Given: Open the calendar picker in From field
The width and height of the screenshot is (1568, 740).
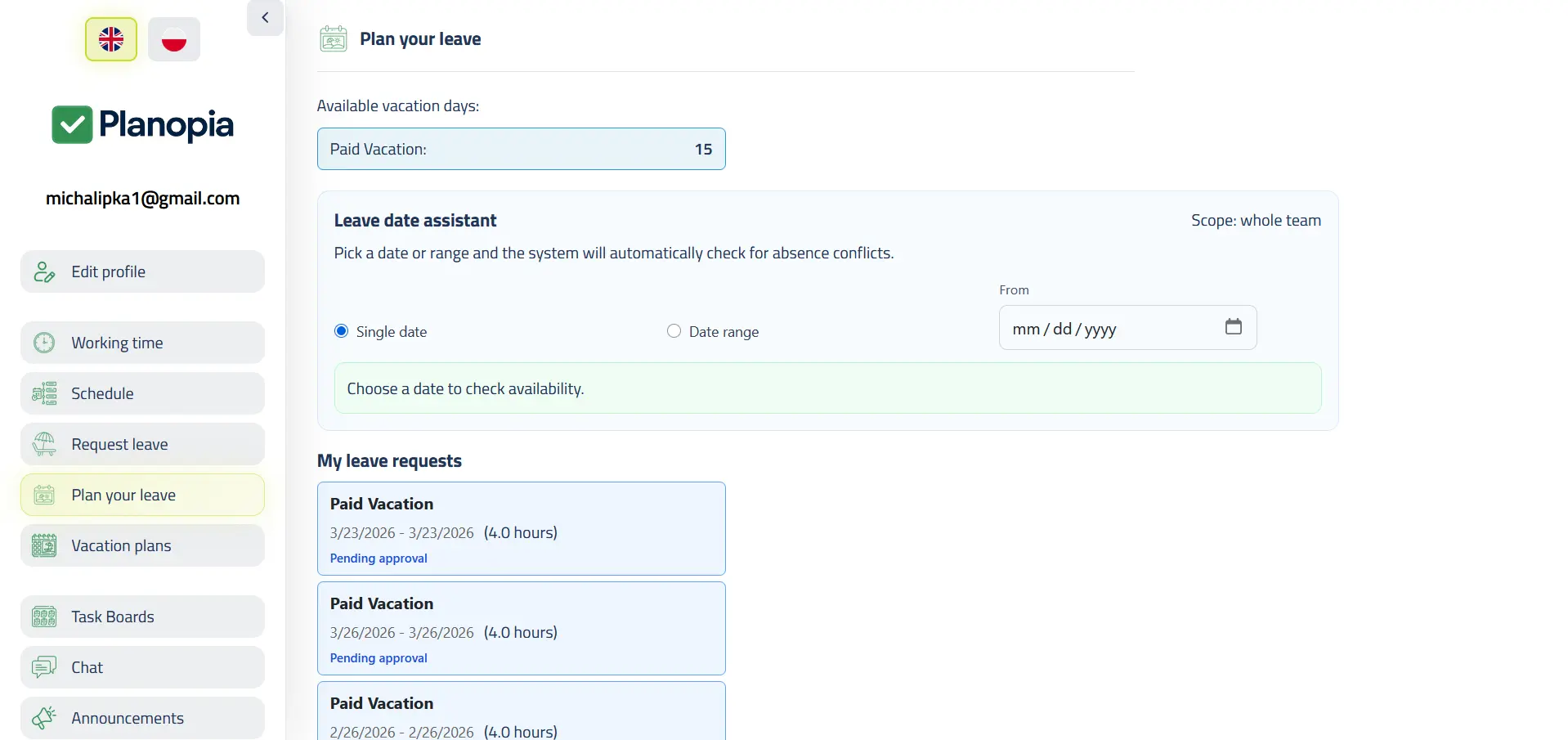Looking at the screenshot, I should [1233, 327].
